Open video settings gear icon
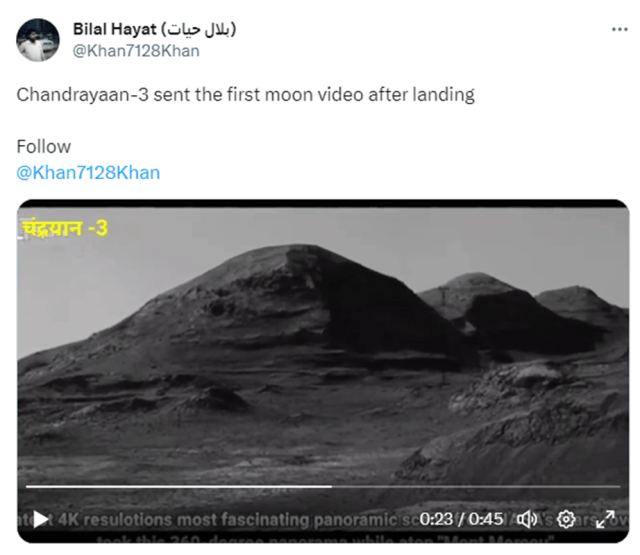 pyautogui.click(x=566, y=519)
